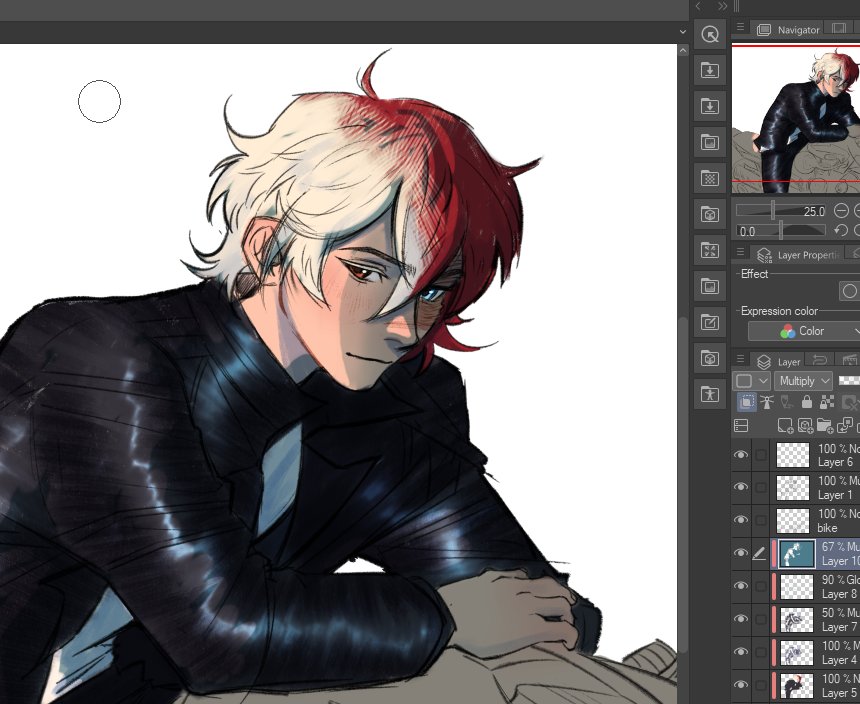
Task: Click the Navigator preview thumbnail
Action: click(x=796, y=118)
